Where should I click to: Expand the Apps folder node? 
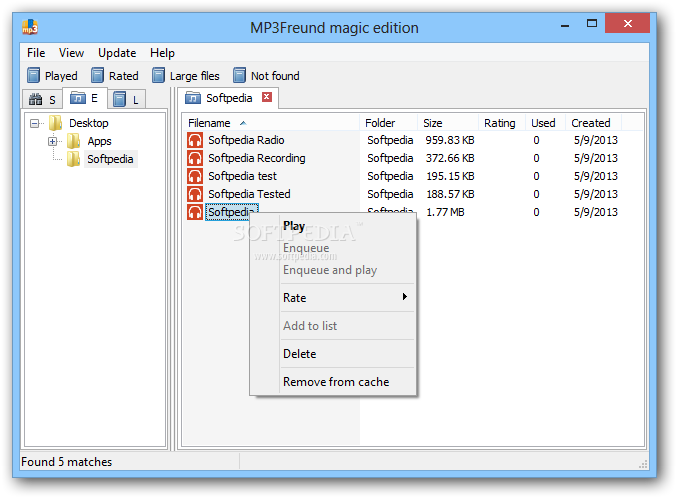click(x=53, y=142)
